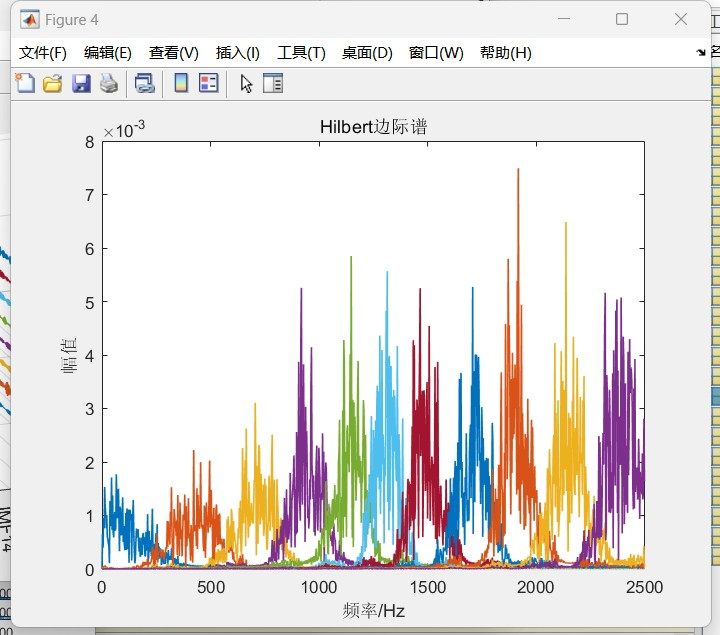720x635 pixels.
Task: Insert a legend from the toolbar
Action: [208, 84]
